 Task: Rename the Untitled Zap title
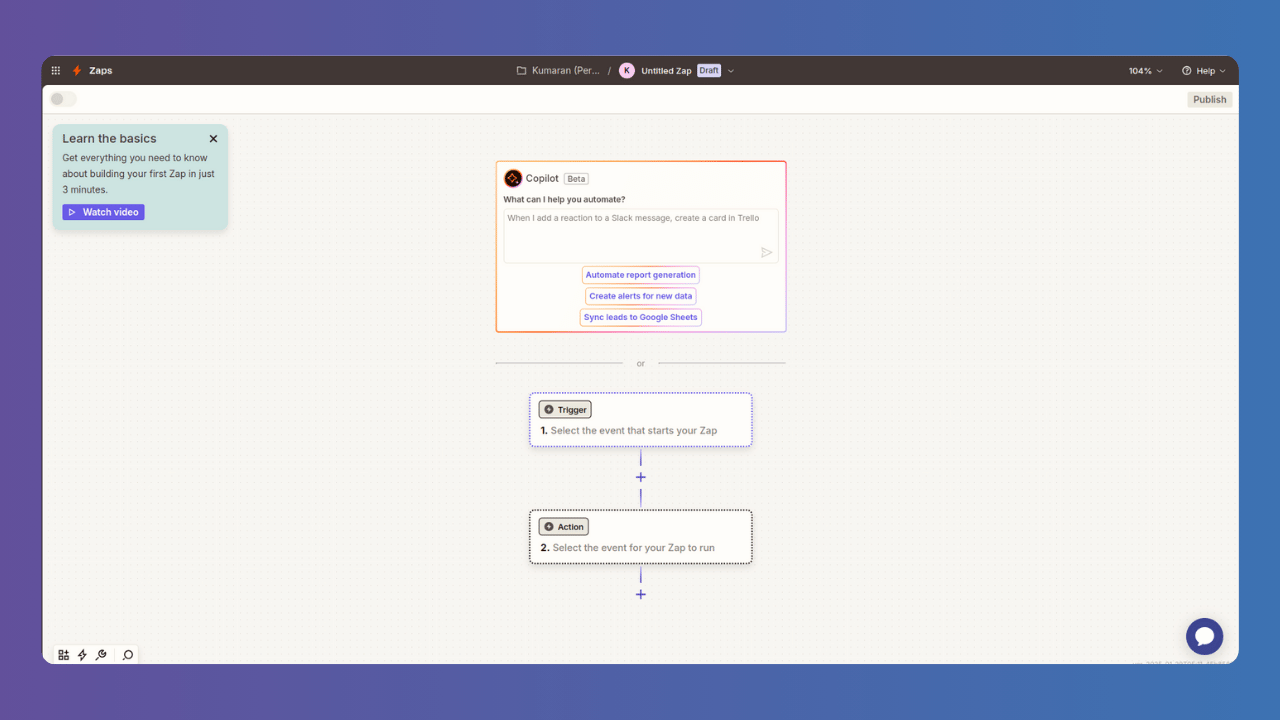pyautogui.click(x=666, y=71)
